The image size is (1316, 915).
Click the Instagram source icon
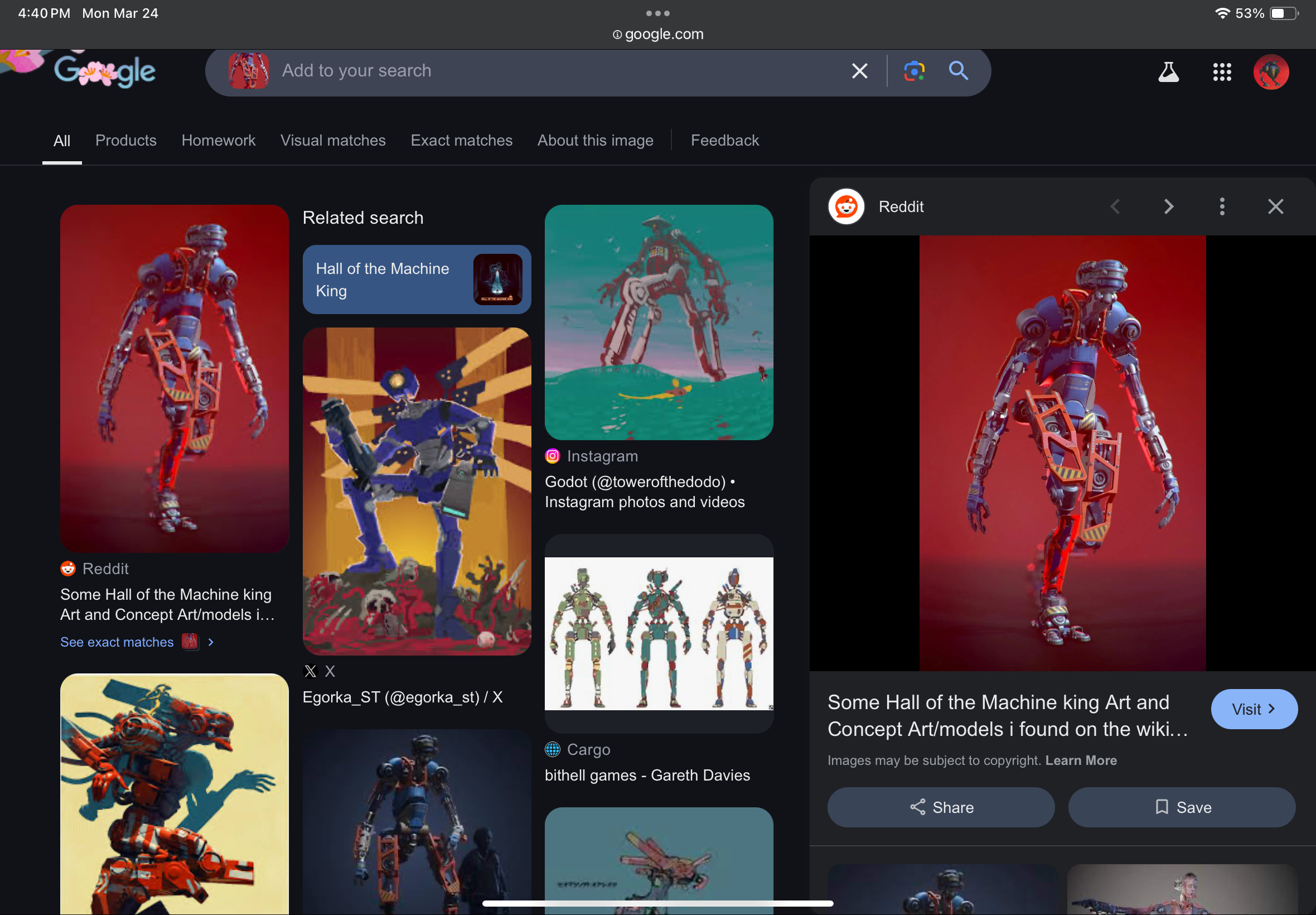click(552, 456)
